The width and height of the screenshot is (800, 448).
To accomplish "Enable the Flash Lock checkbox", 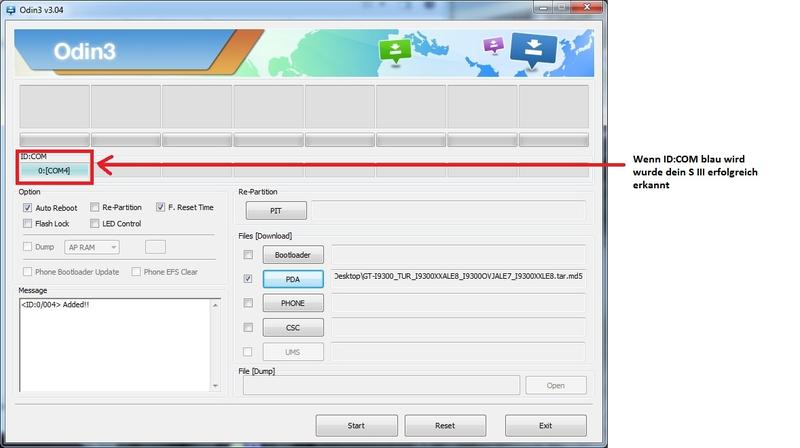I will click(28, 223).
